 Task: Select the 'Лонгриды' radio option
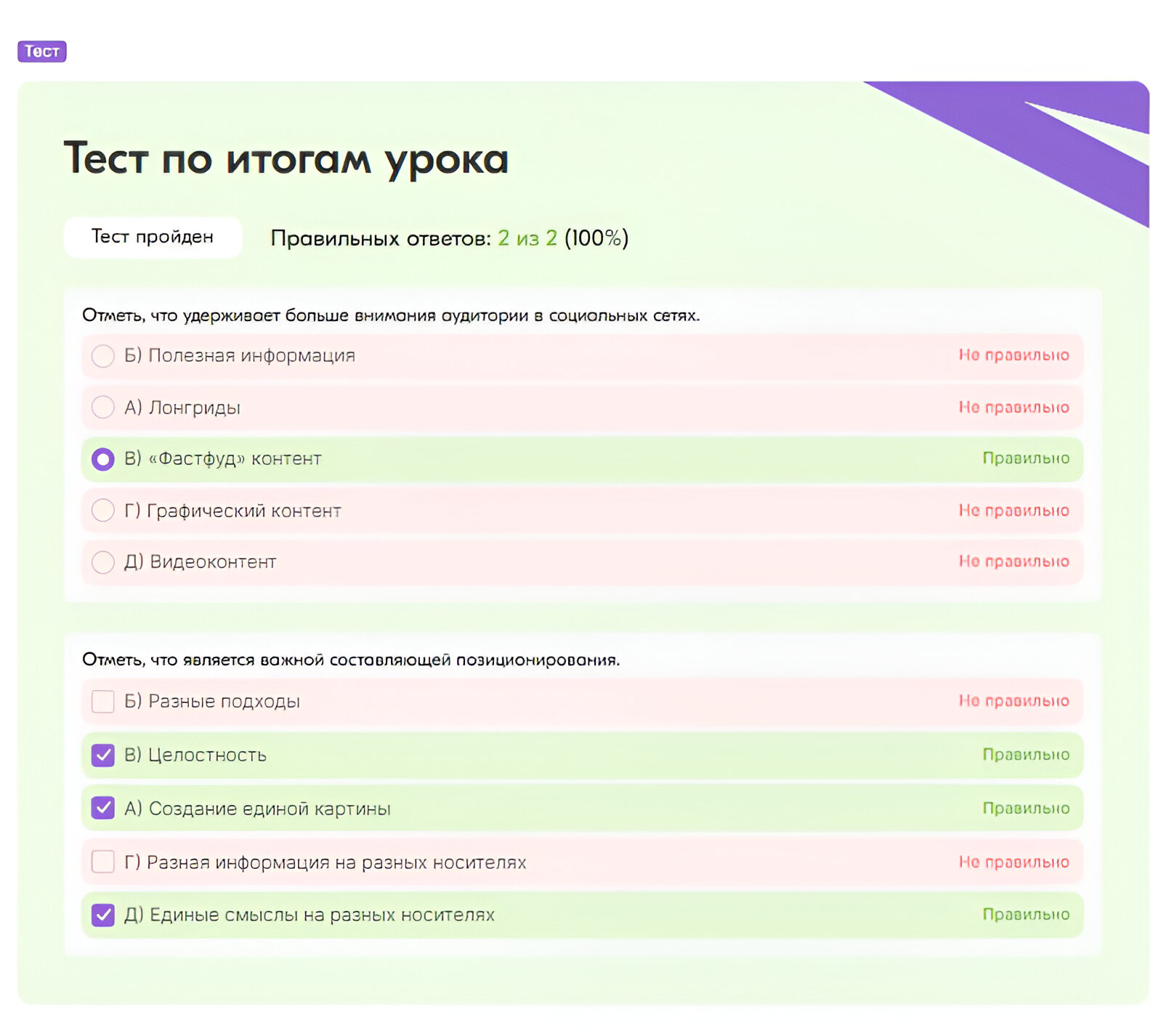point(103,408)
